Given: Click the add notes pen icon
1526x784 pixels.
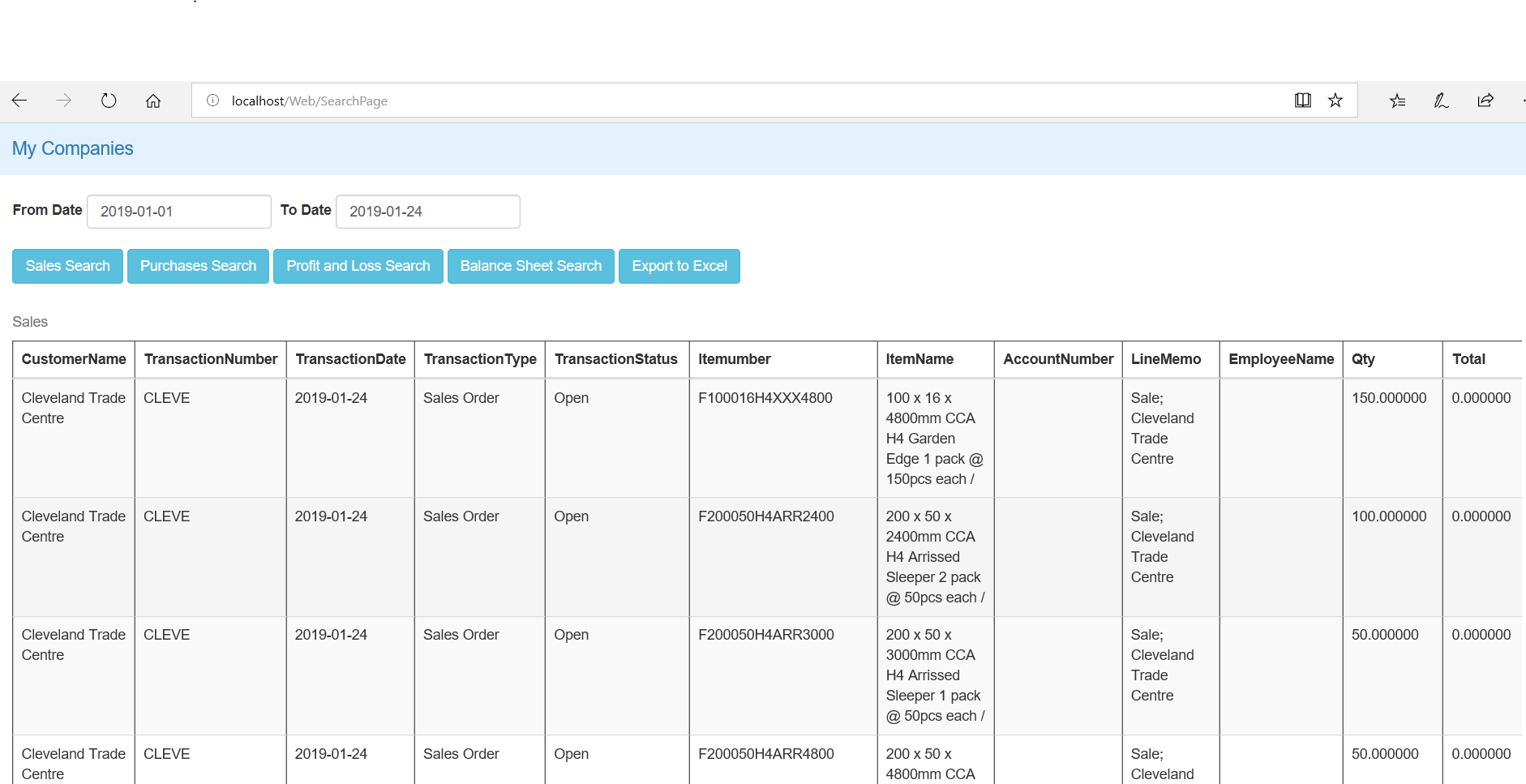Looking at the screenshot, I should click(1441, 101).
